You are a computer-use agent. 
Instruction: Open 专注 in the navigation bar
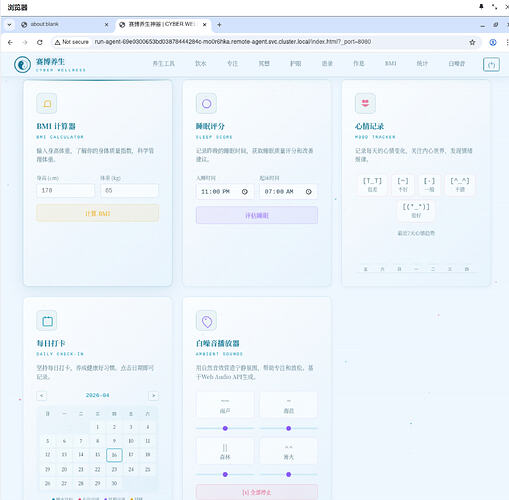pyautogui.click(x=232, y=64)
